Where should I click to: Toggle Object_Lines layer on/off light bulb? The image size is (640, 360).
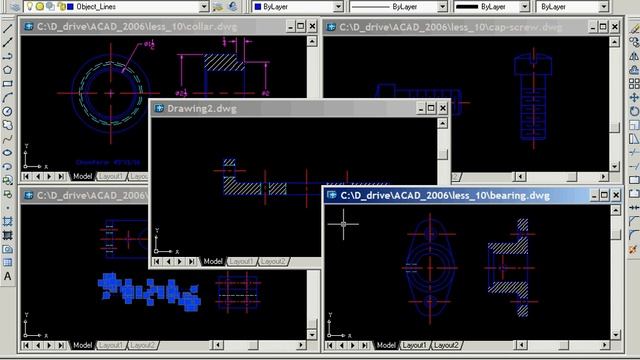[30, 7]
